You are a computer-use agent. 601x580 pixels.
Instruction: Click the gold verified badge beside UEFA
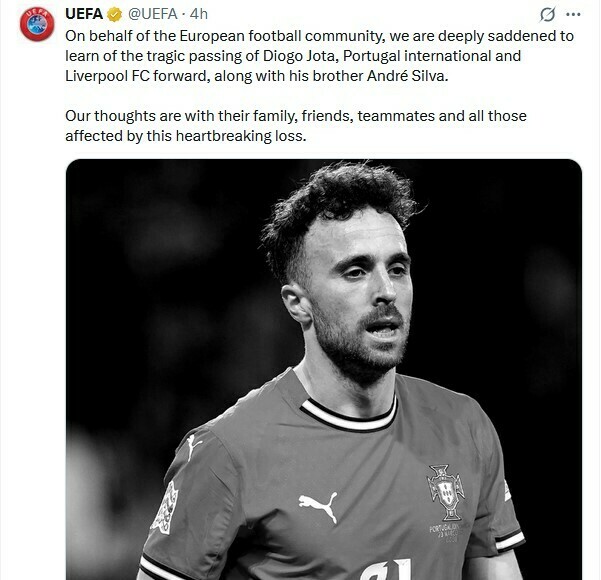(115, 14)
